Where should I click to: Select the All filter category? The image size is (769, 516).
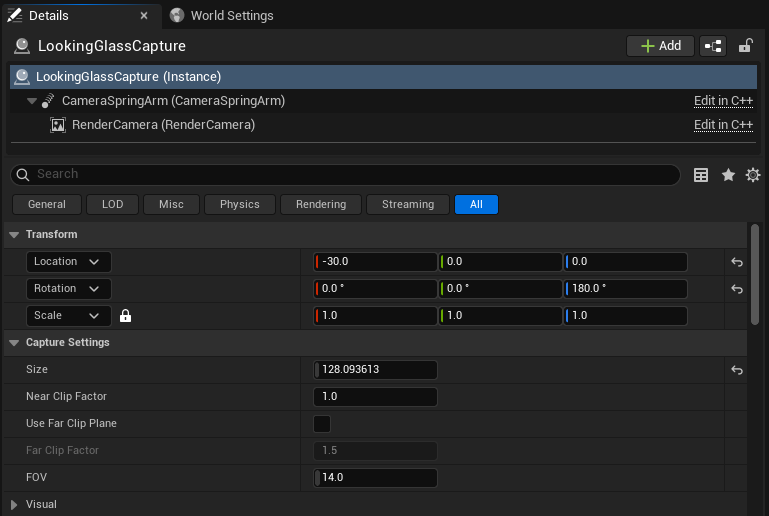(476, 204)
